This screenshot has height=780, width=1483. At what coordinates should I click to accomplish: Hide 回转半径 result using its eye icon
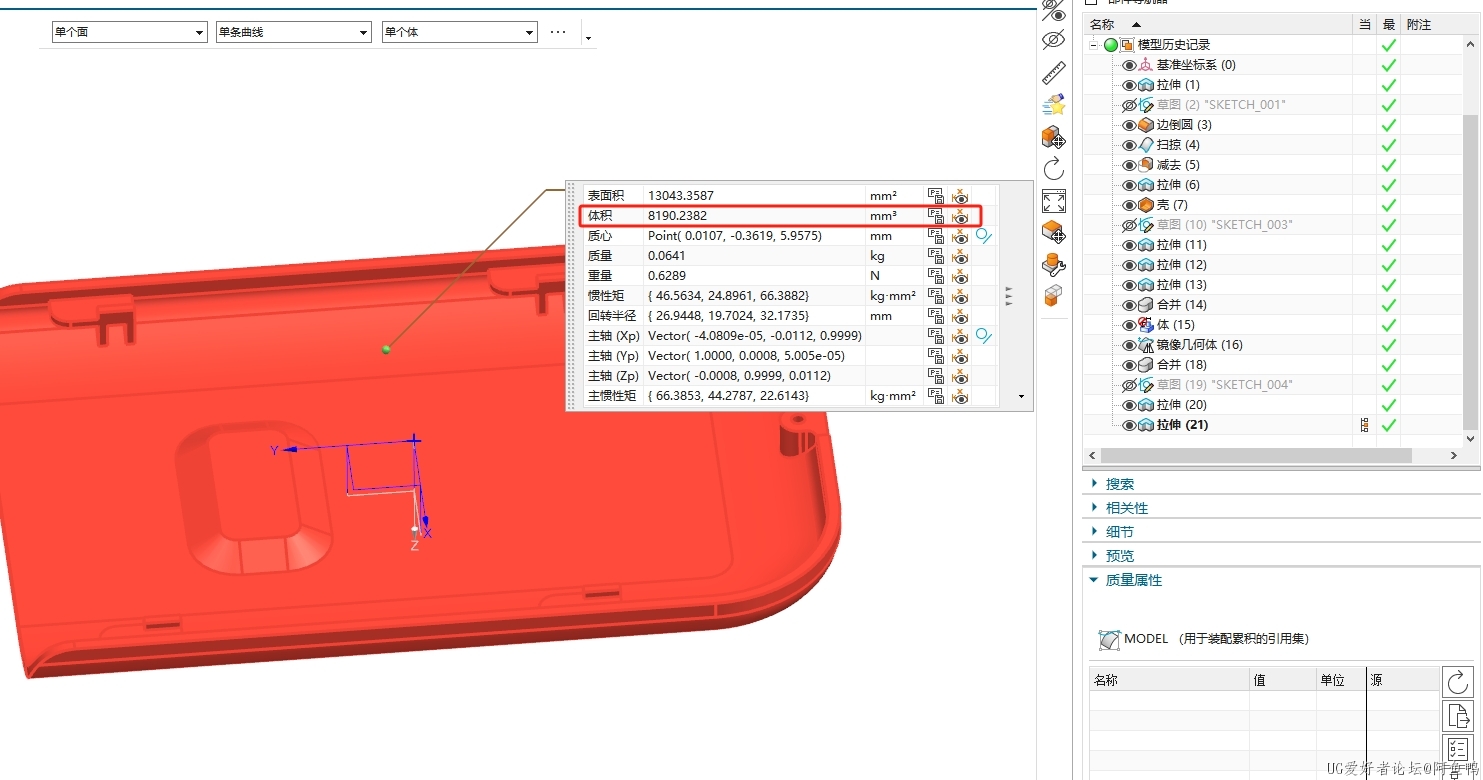(x=960, y=316)
